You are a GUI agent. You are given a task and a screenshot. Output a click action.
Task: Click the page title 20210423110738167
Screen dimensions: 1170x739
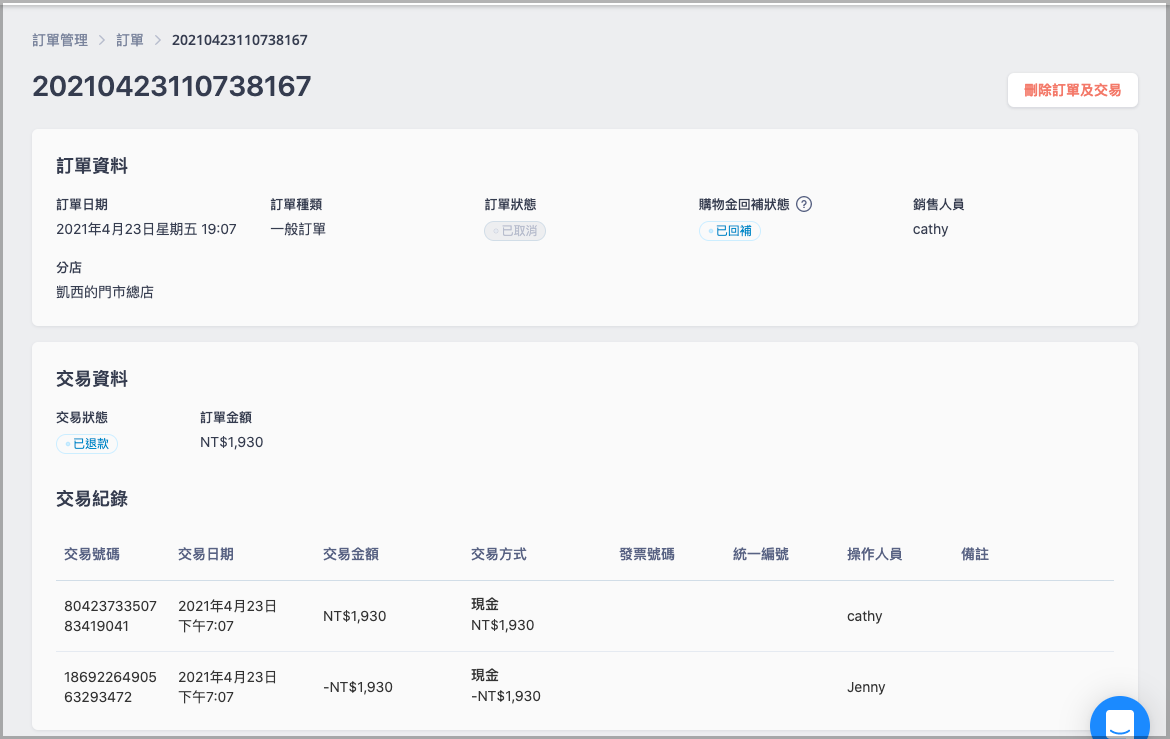pos(172,87)
